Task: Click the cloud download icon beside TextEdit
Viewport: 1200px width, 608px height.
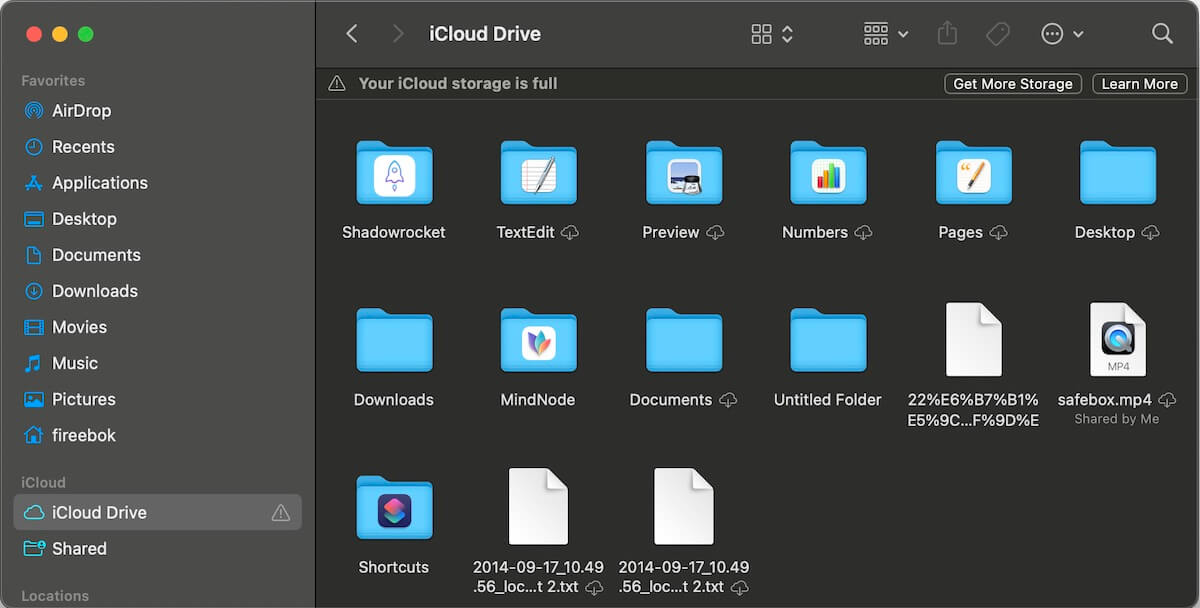Action: pos(570,233)
